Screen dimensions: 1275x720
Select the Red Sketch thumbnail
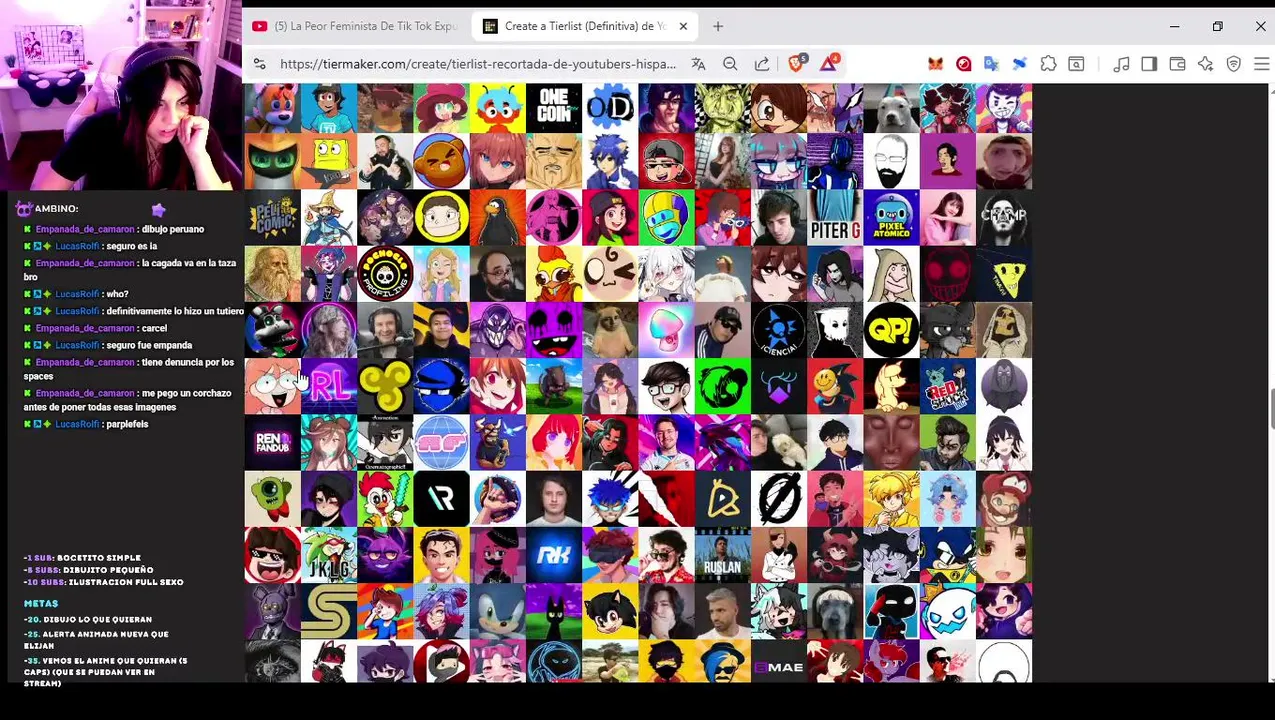click(x=947, y=386)
